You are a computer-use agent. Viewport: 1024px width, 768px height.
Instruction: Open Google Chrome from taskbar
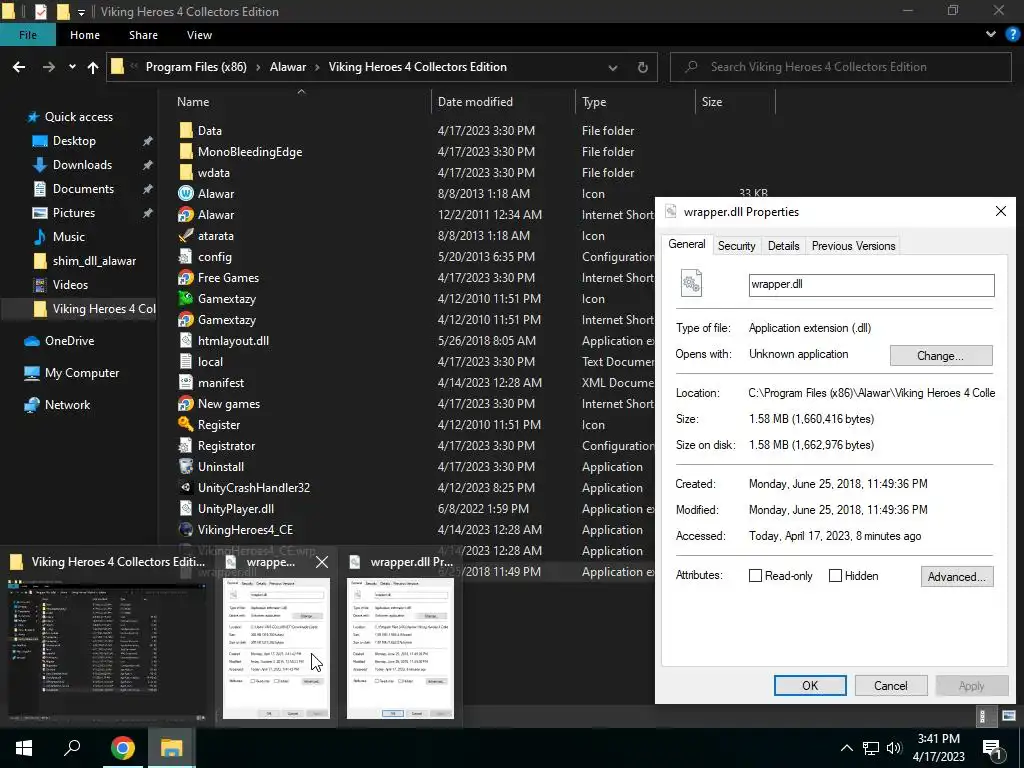click(122, 748)
